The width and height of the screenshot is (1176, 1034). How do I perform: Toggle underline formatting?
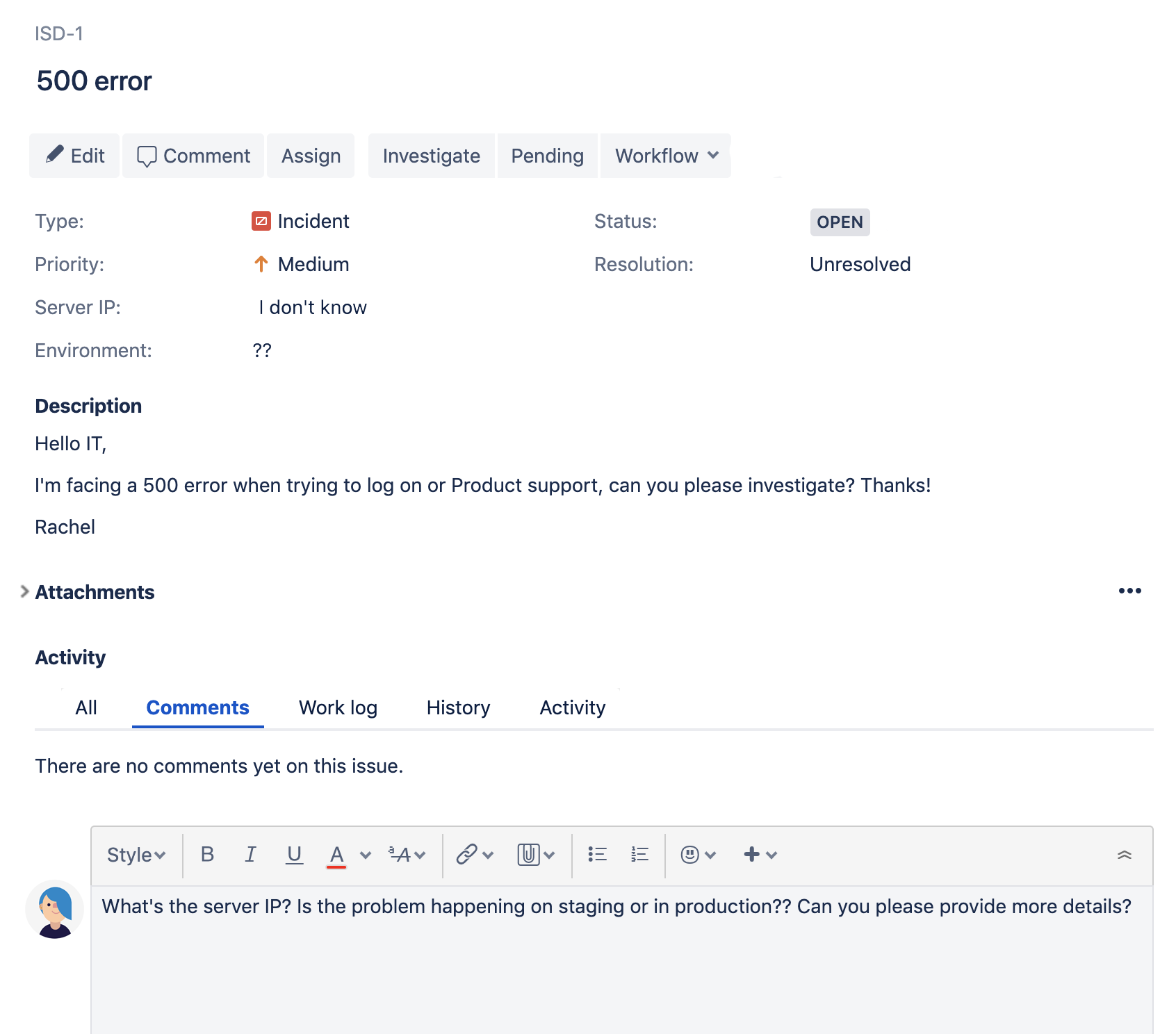pos(294,854)
